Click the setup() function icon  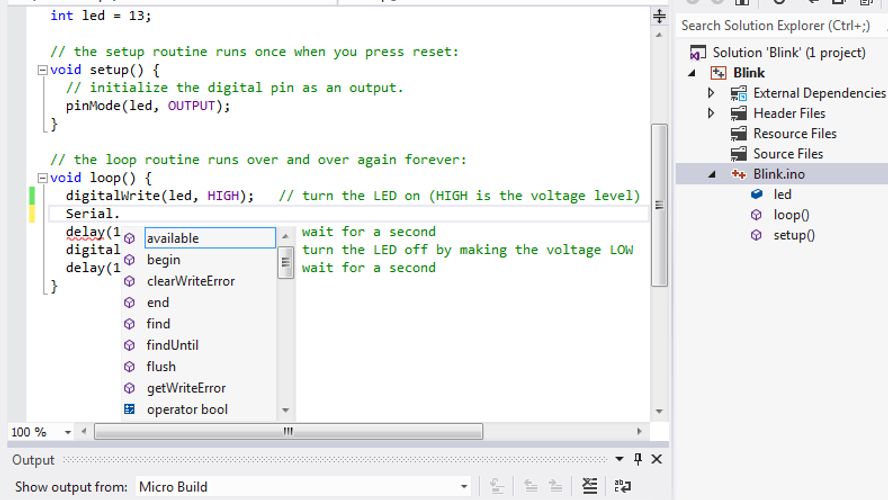[x=756, y=235]
